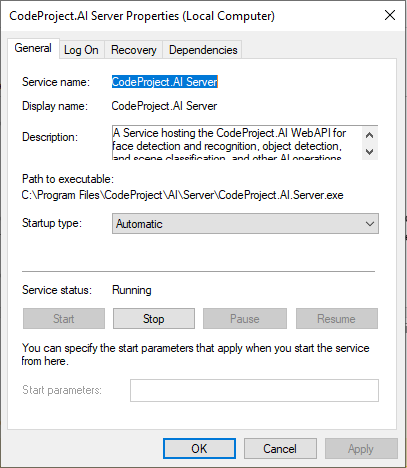Close the properties window with X
This screenshot has width=407, height=468.
coord(390,15)
